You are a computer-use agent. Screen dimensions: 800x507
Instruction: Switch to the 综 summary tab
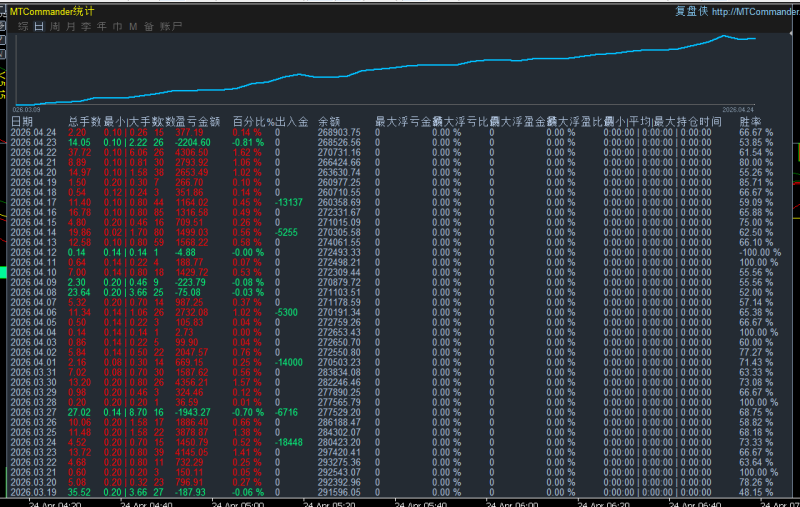pos(23,27)
